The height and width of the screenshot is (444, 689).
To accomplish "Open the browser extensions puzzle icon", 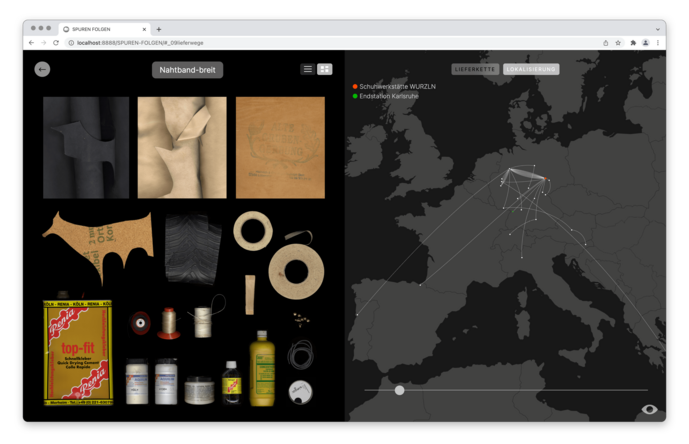I will (632, 43).
